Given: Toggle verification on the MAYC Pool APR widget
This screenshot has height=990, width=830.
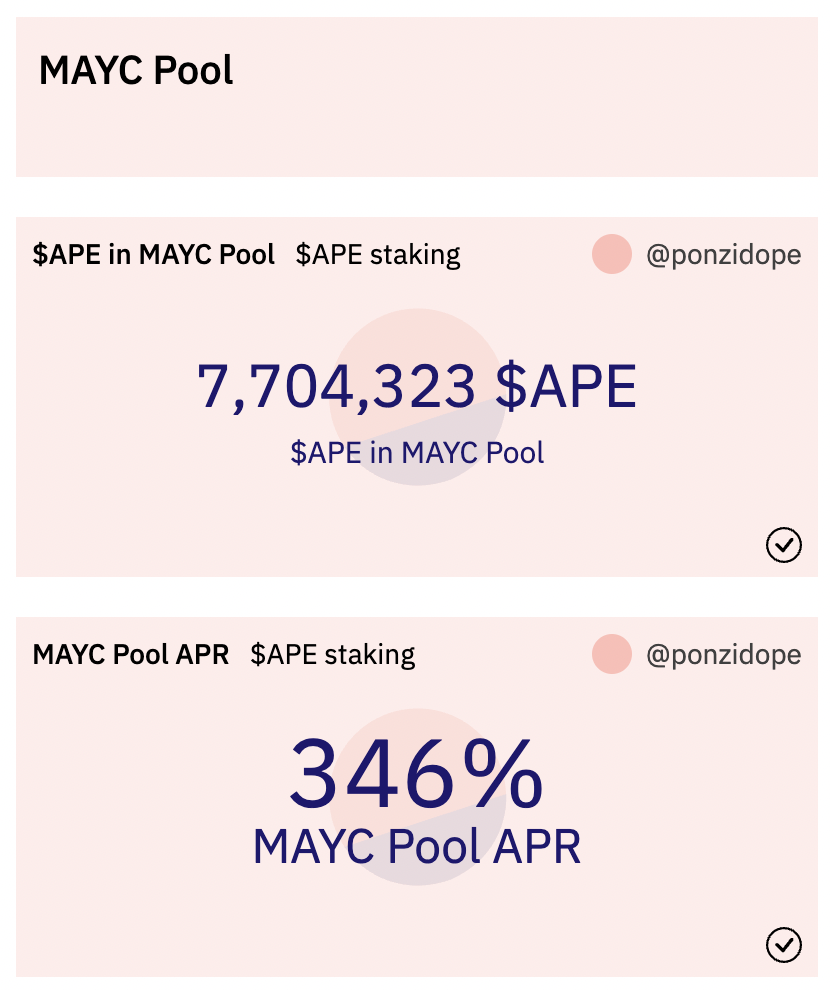Looking at the screenshot, I should [784, 945].
